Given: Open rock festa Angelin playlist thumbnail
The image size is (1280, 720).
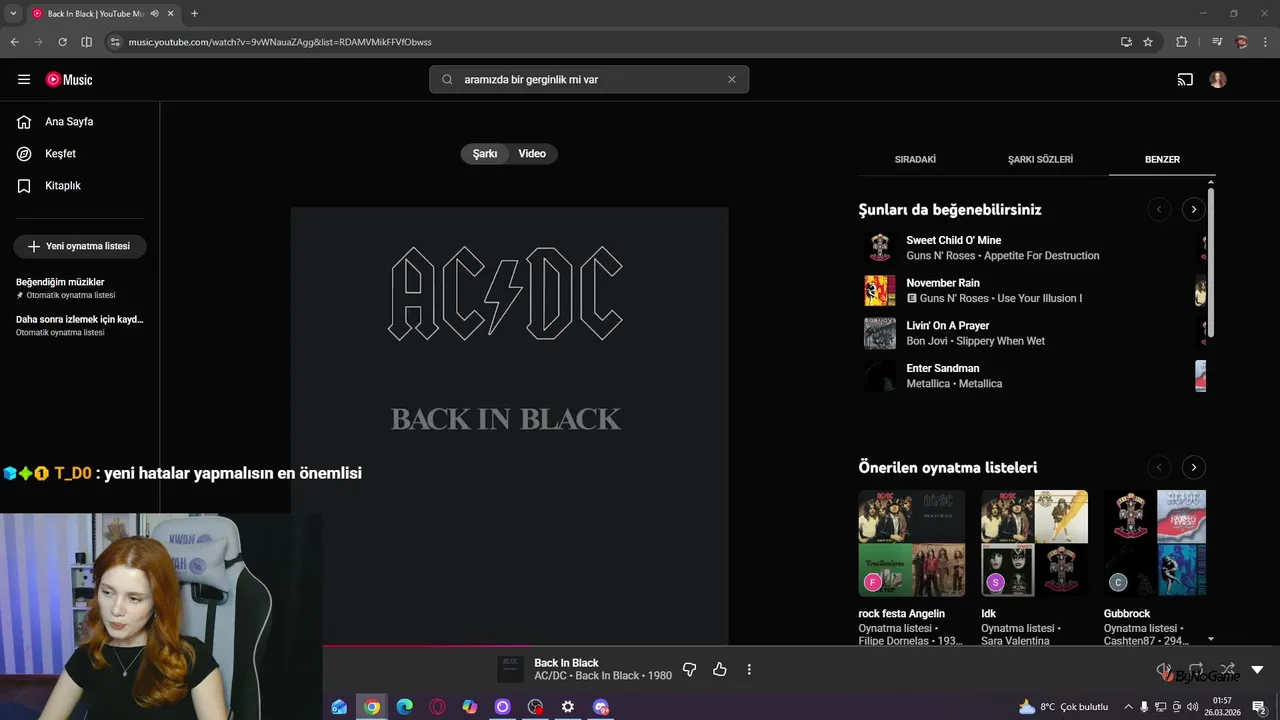Looking at the screenshot, I should pos(912,543).
